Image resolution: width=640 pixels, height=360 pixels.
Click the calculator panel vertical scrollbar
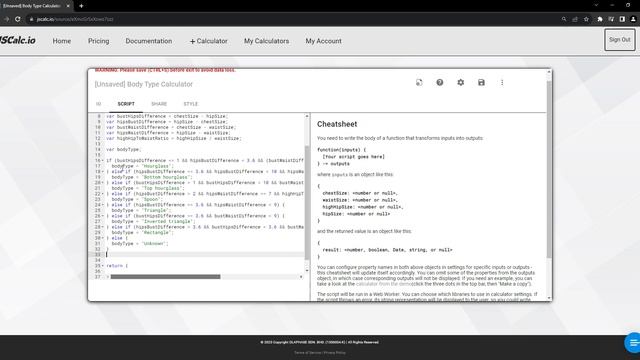coord(549,169)
